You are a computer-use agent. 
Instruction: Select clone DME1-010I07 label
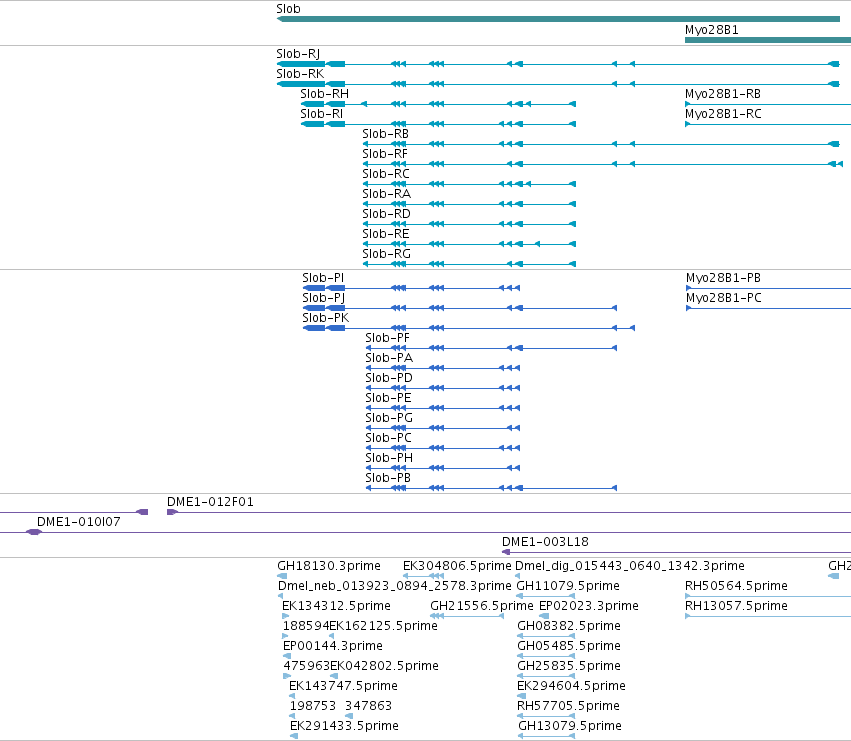78,522
